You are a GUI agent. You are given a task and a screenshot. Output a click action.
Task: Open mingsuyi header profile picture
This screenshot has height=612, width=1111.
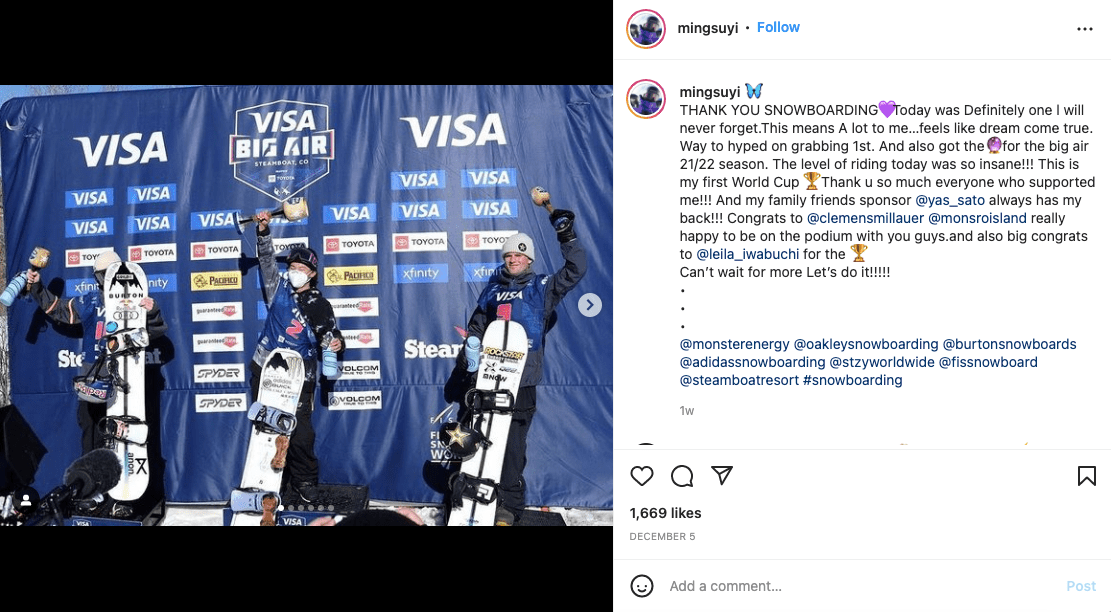[645, 29]
